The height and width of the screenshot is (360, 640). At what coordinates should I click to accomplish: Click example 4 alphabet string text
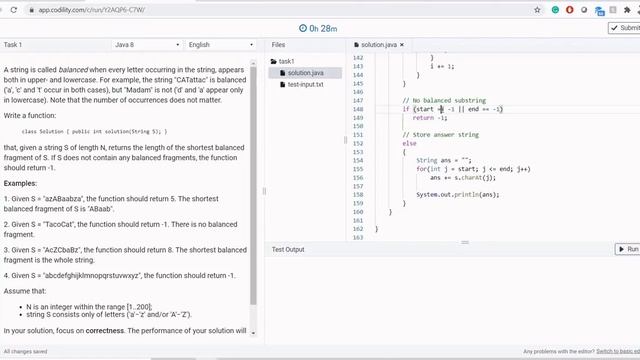point(120,276)
